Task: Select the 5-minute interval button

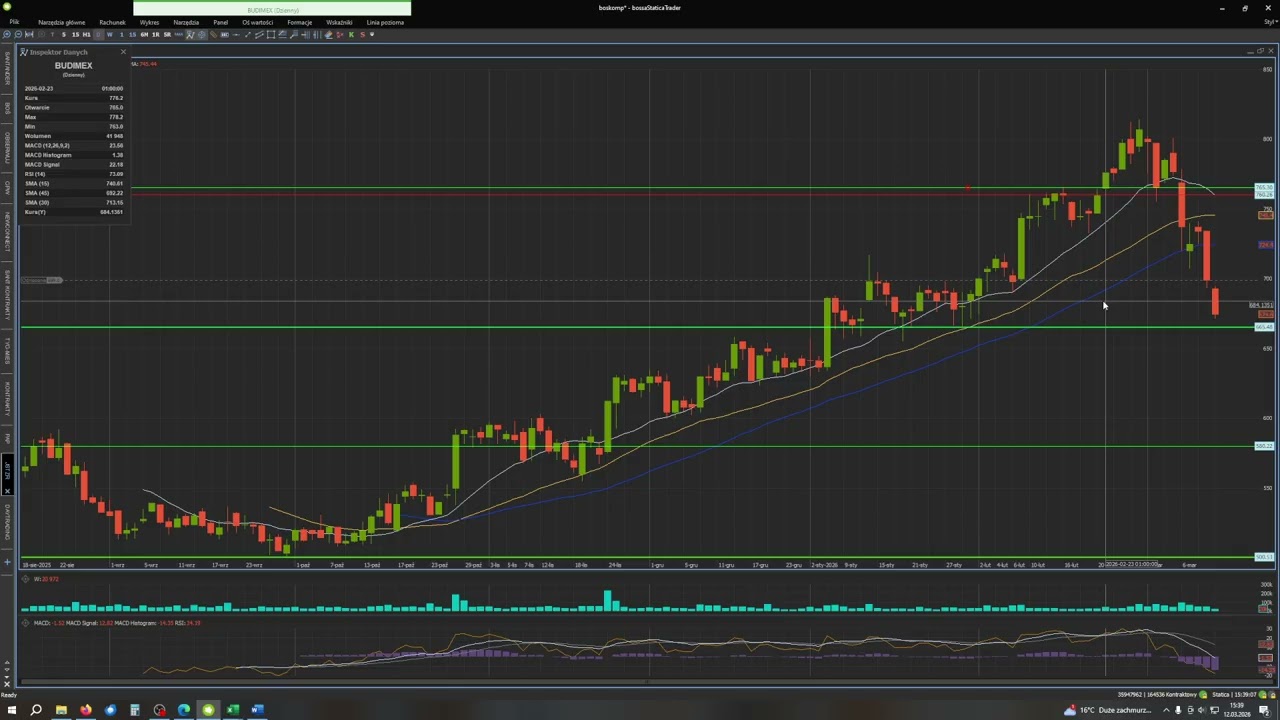Action: (x=64, y=34)
